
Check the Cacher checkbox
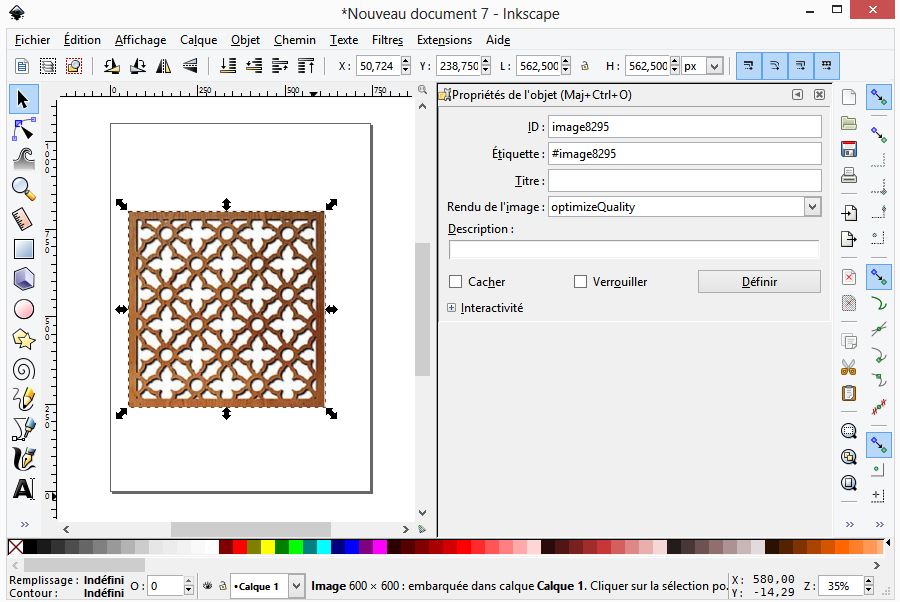click(x=455, y=281)
